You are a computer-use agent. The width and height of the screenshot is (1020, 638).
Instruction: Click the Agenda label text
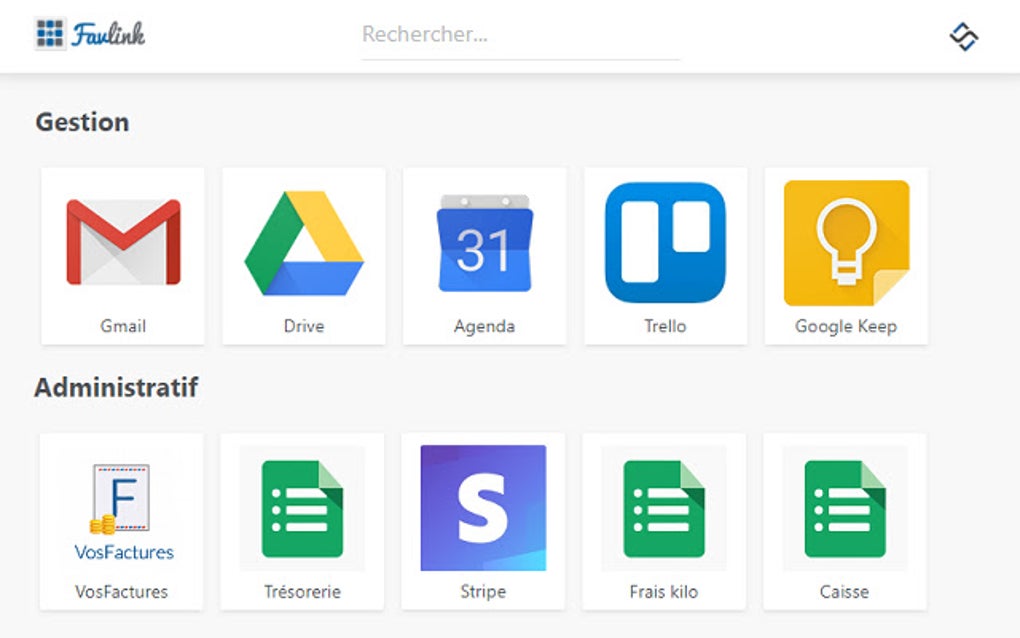pyautogui.click(x=485, y=326)
